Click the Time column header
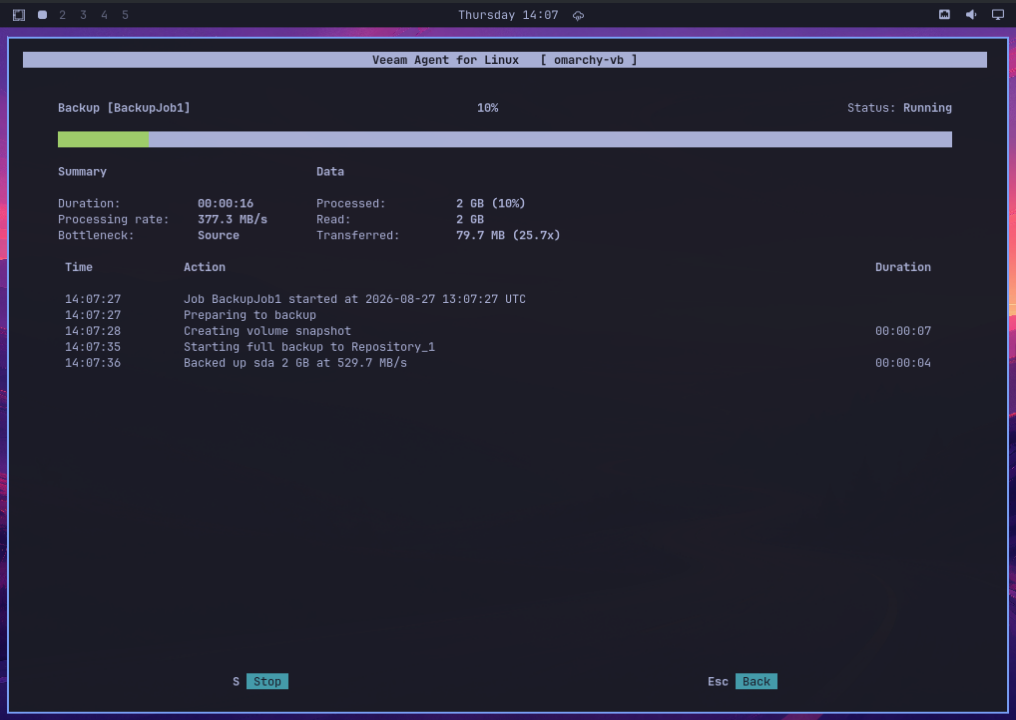 pos(78,267)
